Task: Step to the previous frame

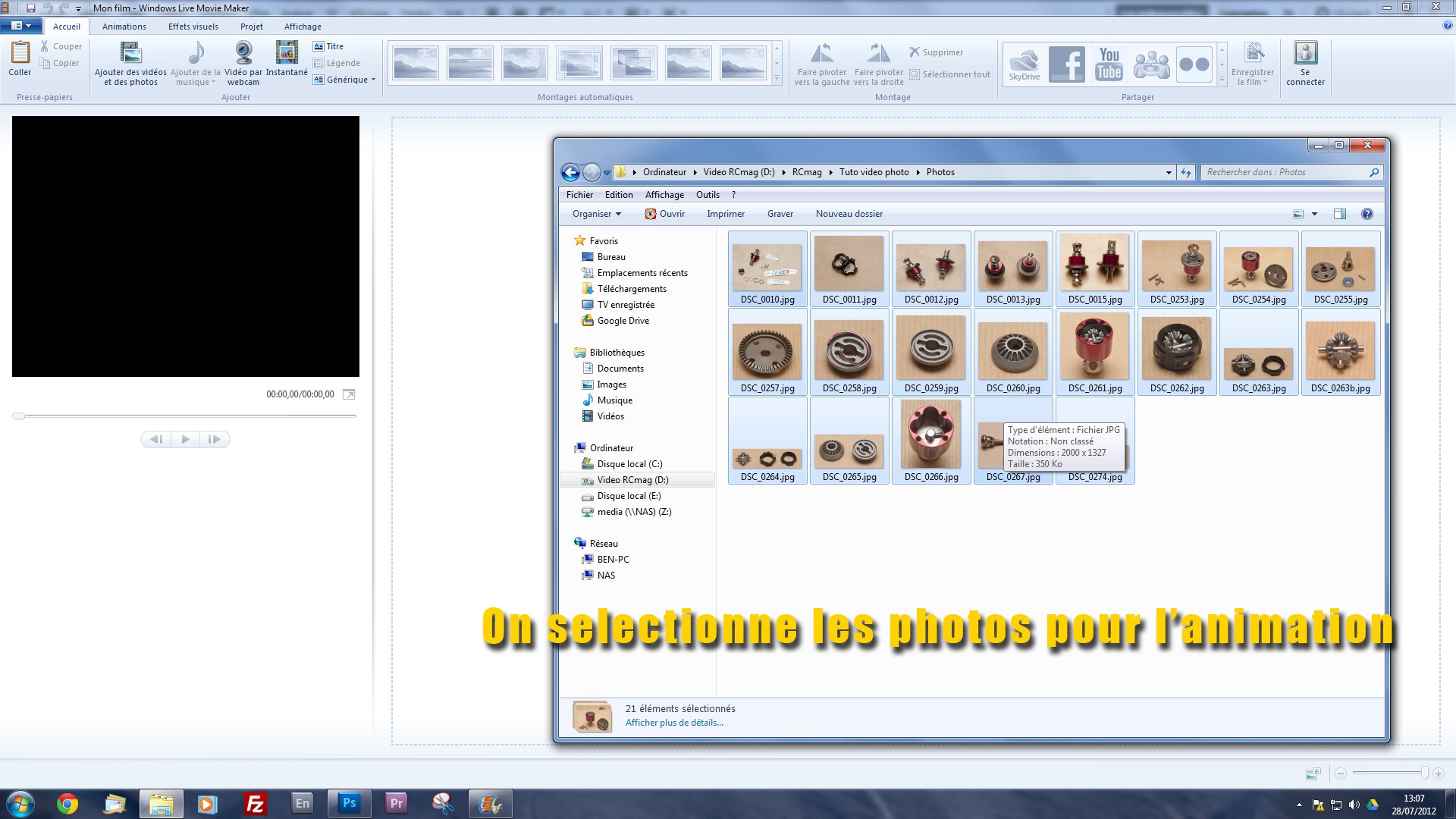Action: 156,439
